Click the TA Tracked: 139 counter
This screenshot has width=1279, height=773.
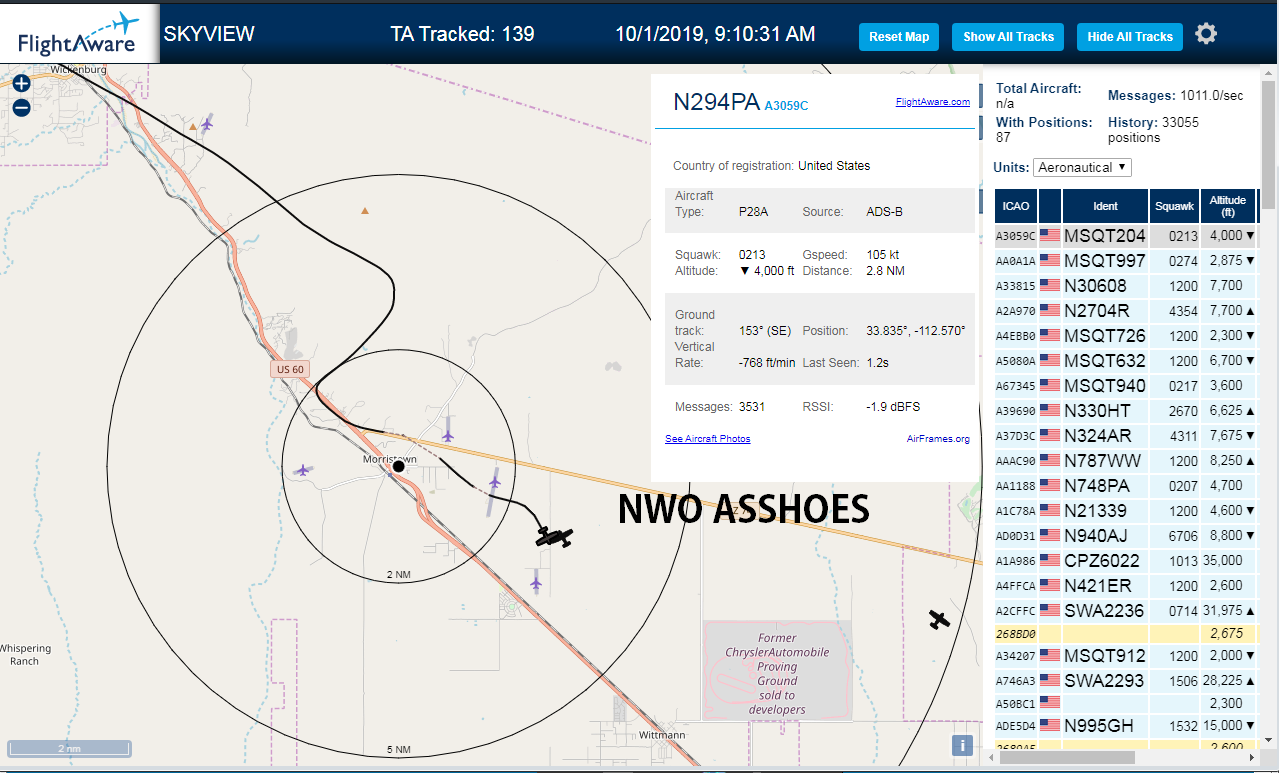point(462,34)
